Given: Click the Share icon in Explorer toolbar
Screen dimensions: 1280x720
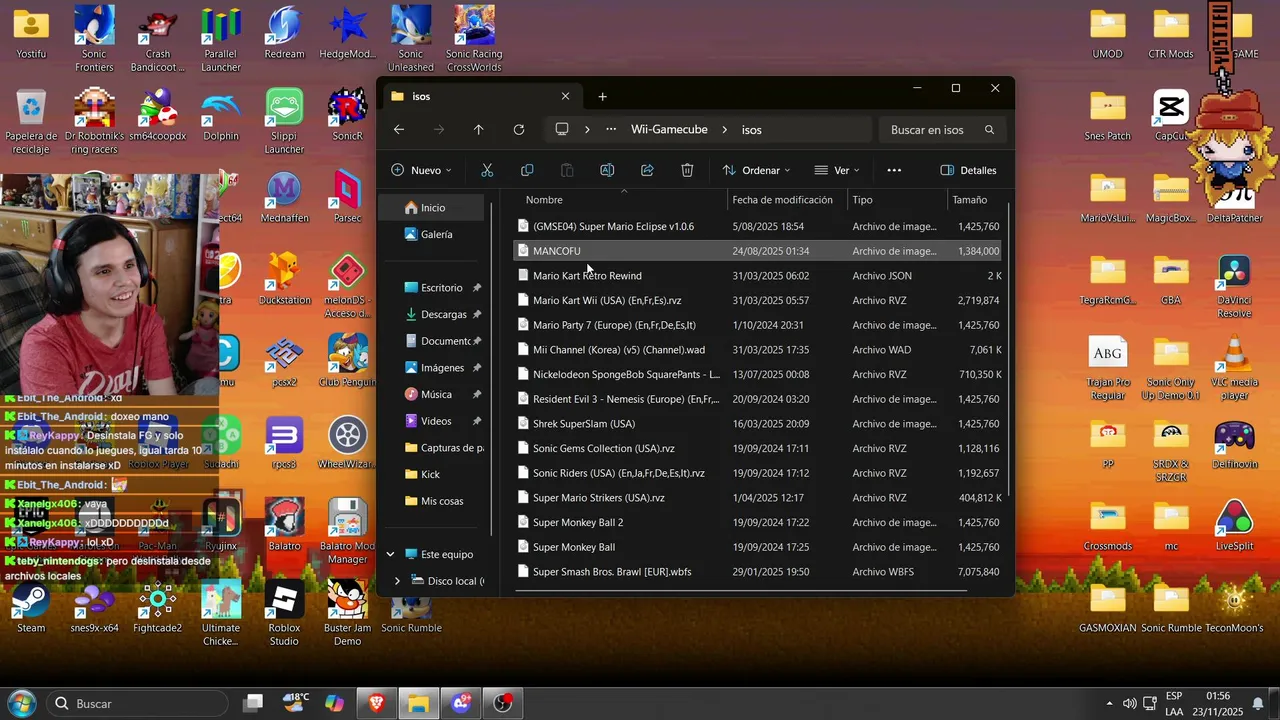Looking at the screenshot, I should click(x=647, y=170).
